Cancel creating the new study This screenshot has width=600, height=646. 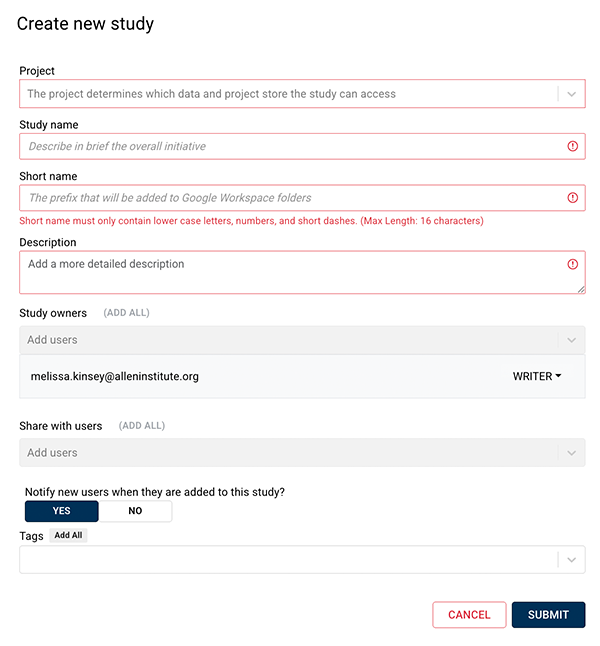469,615
